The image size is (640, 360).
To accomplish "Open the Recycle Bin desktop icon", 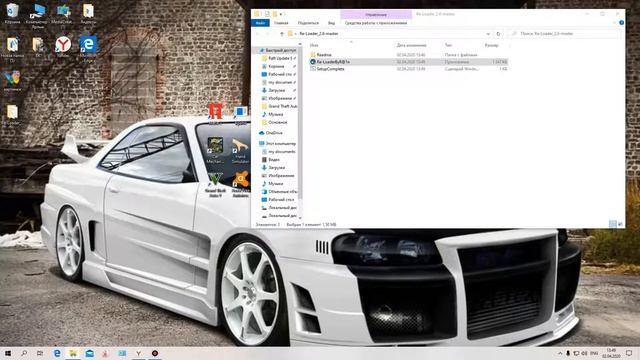I will click(x=12, y=13).
